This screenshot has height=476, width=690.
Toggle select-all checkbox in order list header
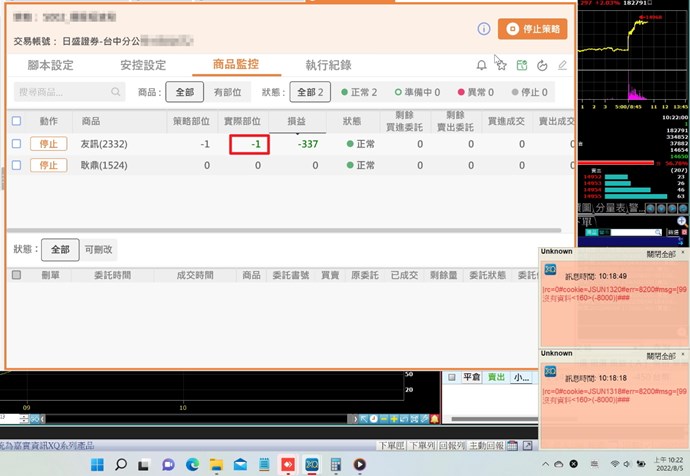click(x=16, y=274)
